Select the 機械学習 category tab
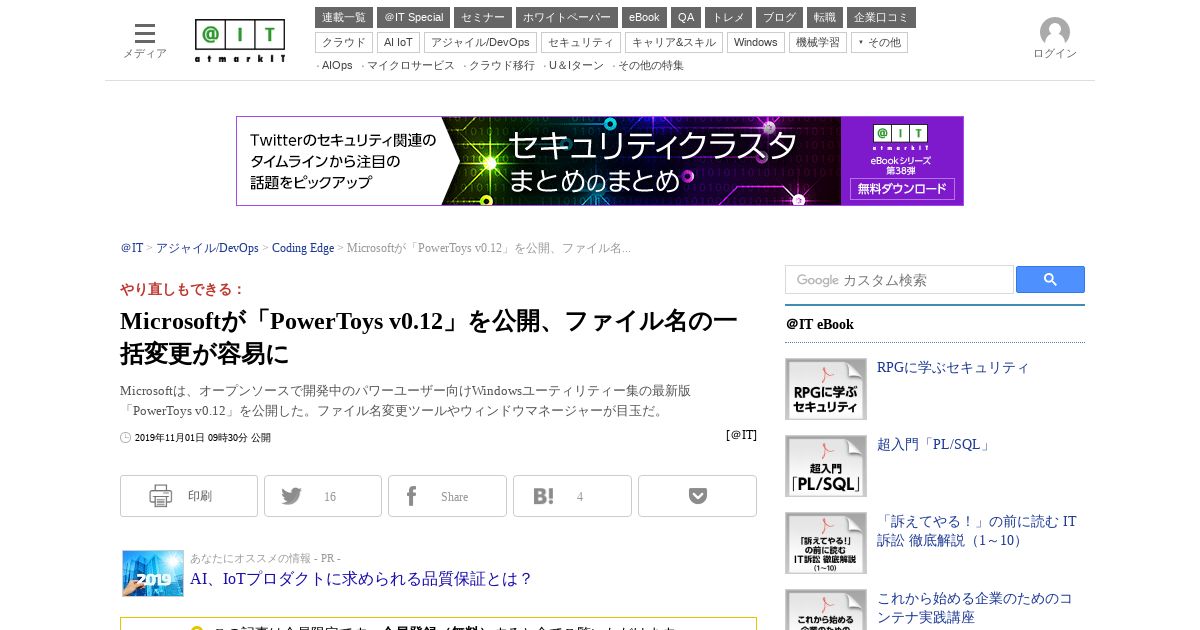Screen dimensions: 1200x630 point(818,42)
